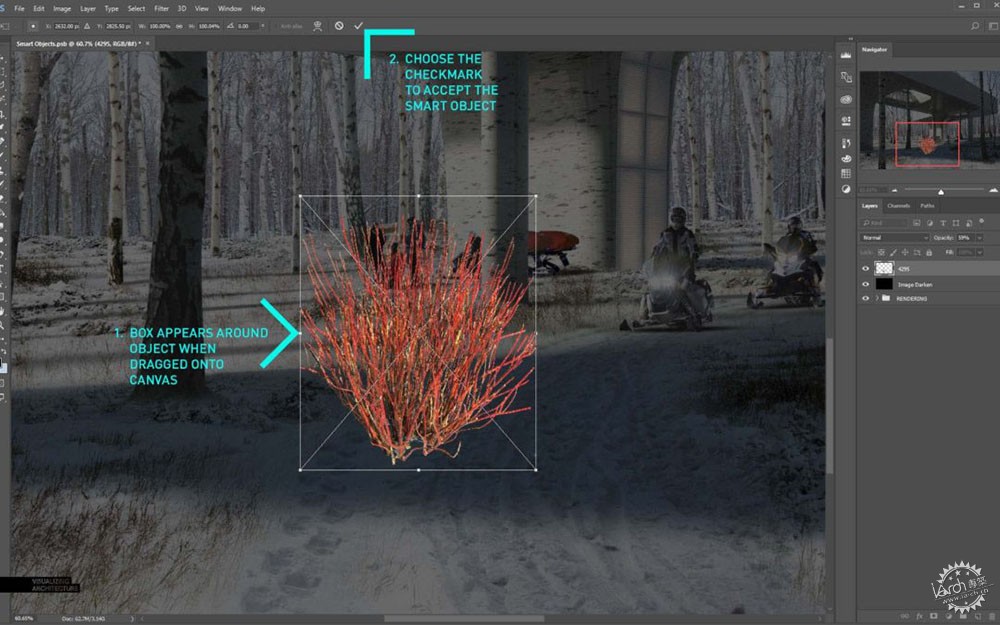Open the 3D menu
This screenshot has width=1000, height=625.
pyautogui.click(x=182, y=8)
